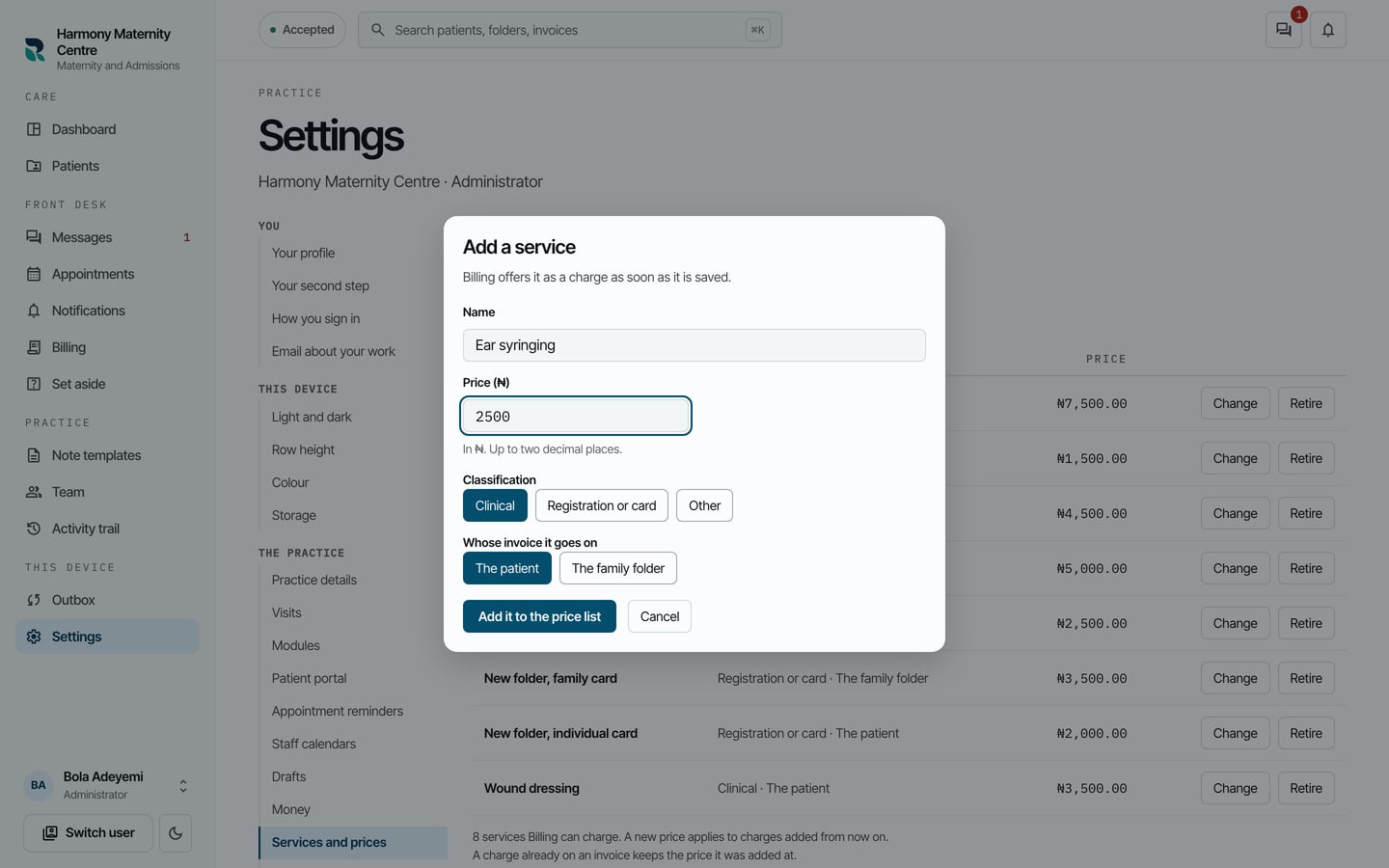
Task: Click the search patients, folders, invoices box
Action: point(569,30)
